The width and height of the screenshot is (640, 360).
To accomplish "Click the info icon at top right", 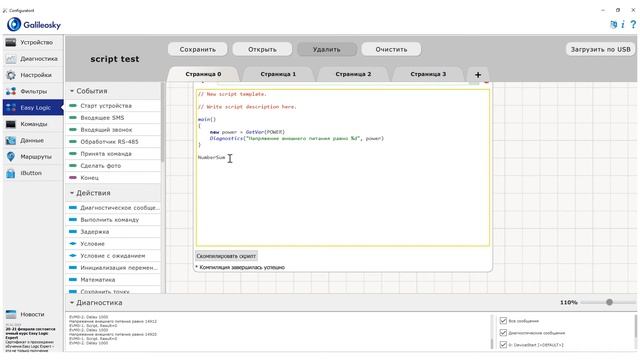I will click(623, 24).
